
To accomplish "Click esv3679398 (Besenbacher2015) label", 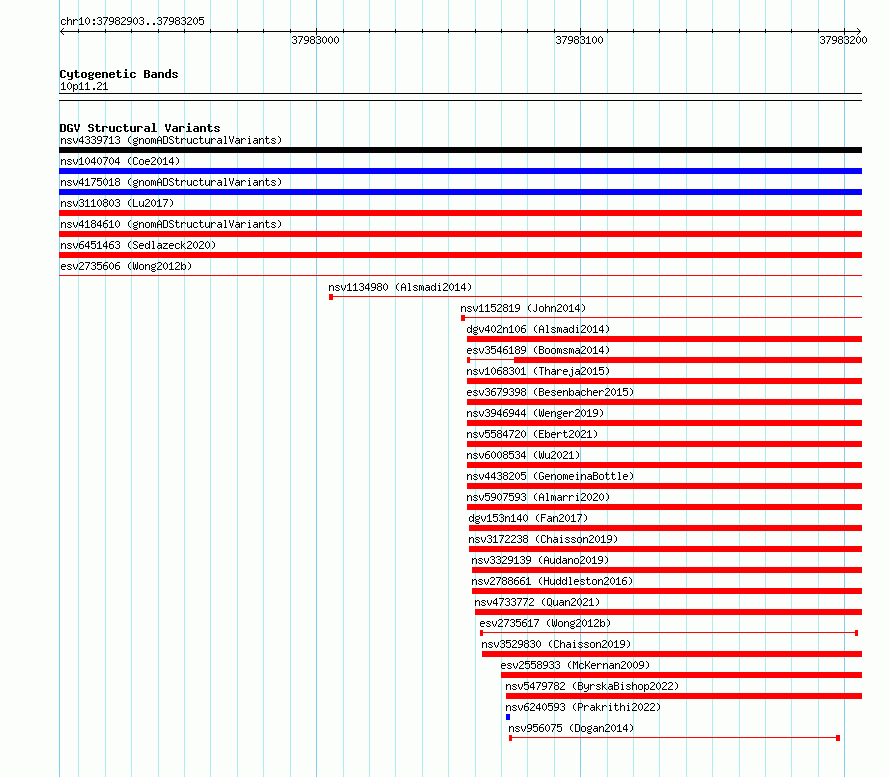I will point(550,392).
